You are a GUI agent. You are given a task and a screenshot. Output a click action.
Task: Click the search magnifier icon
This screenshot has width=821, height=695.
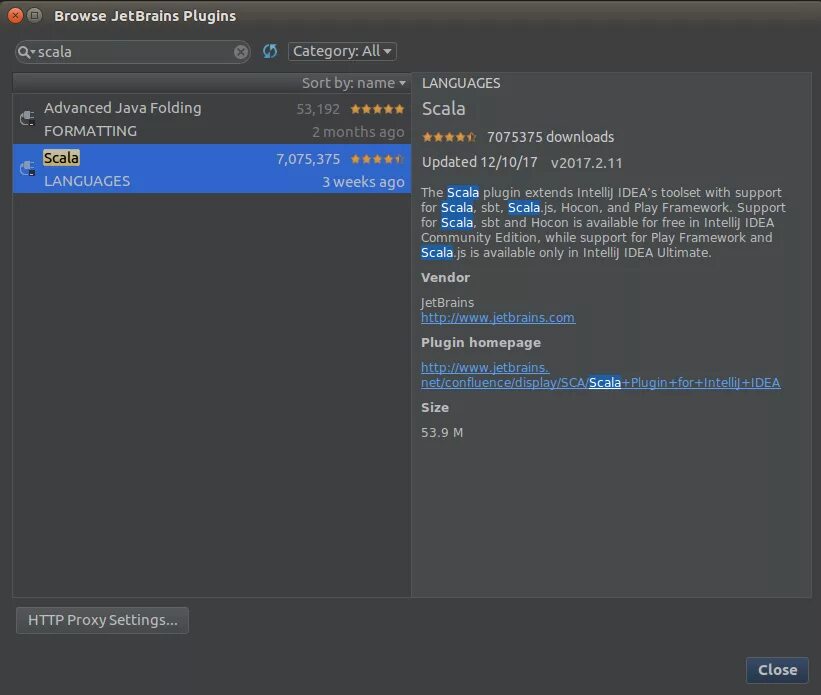coord(26,52)
